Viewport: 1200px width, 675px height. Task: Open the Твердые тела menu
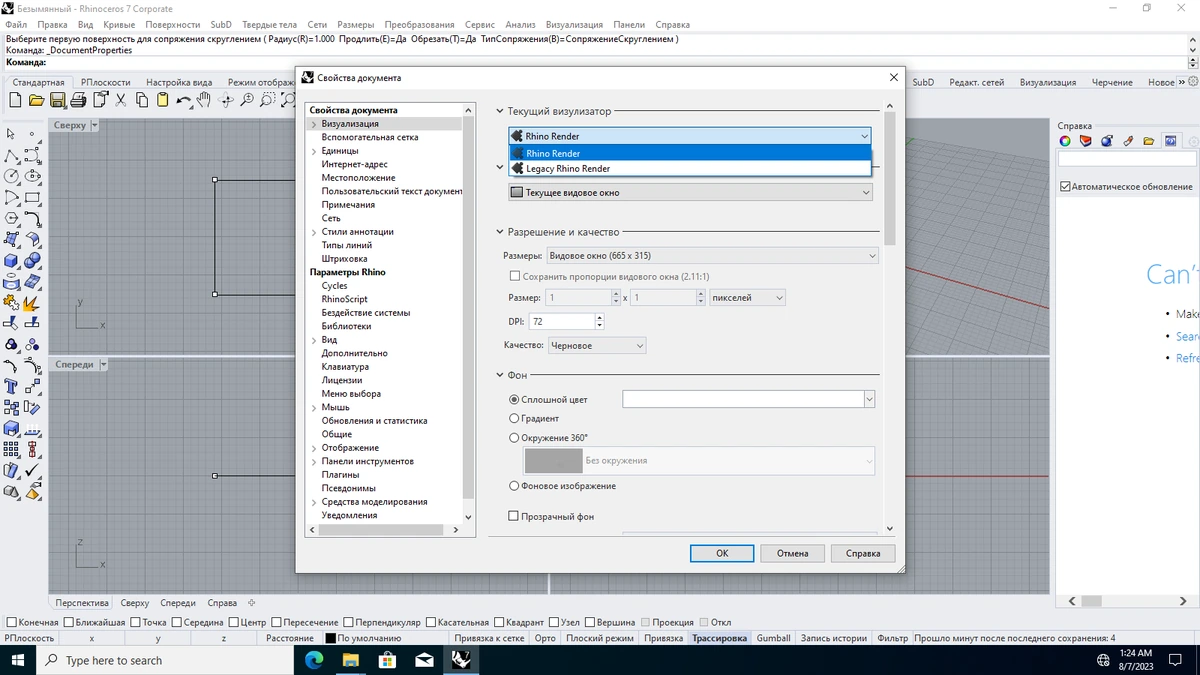point(268,24)
